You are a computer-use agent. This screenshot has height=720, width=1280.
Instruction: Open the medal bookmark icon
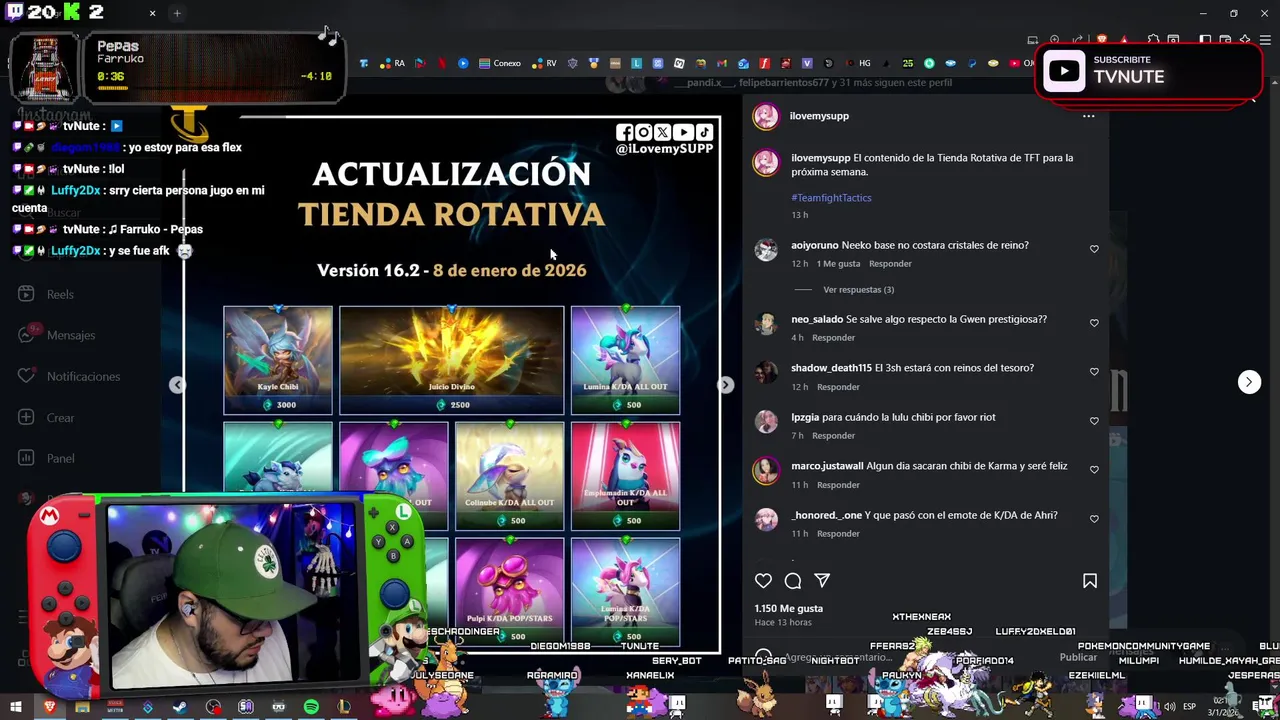[x=594, y=63]
